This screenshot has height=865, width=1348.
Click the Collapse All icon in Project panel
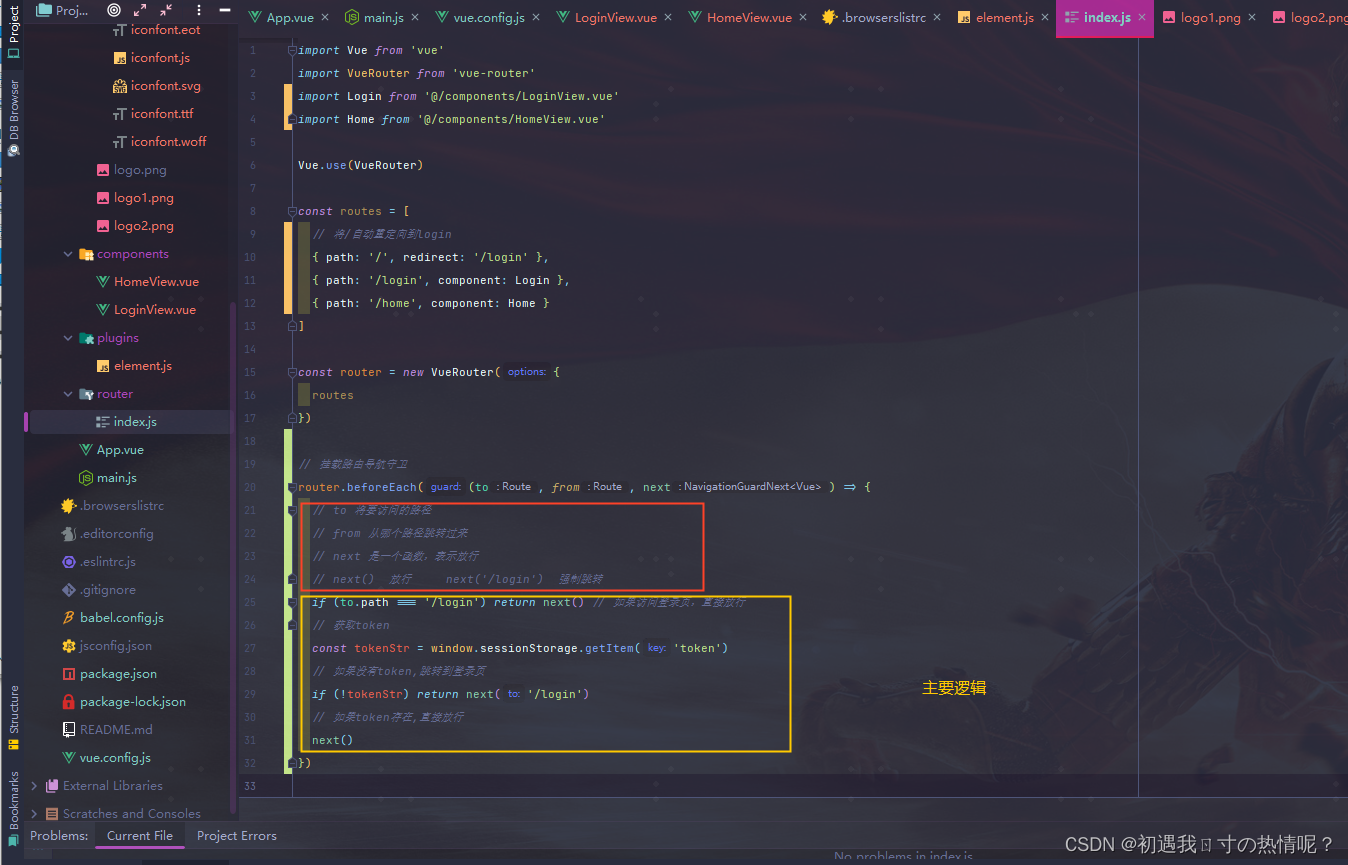166,10
